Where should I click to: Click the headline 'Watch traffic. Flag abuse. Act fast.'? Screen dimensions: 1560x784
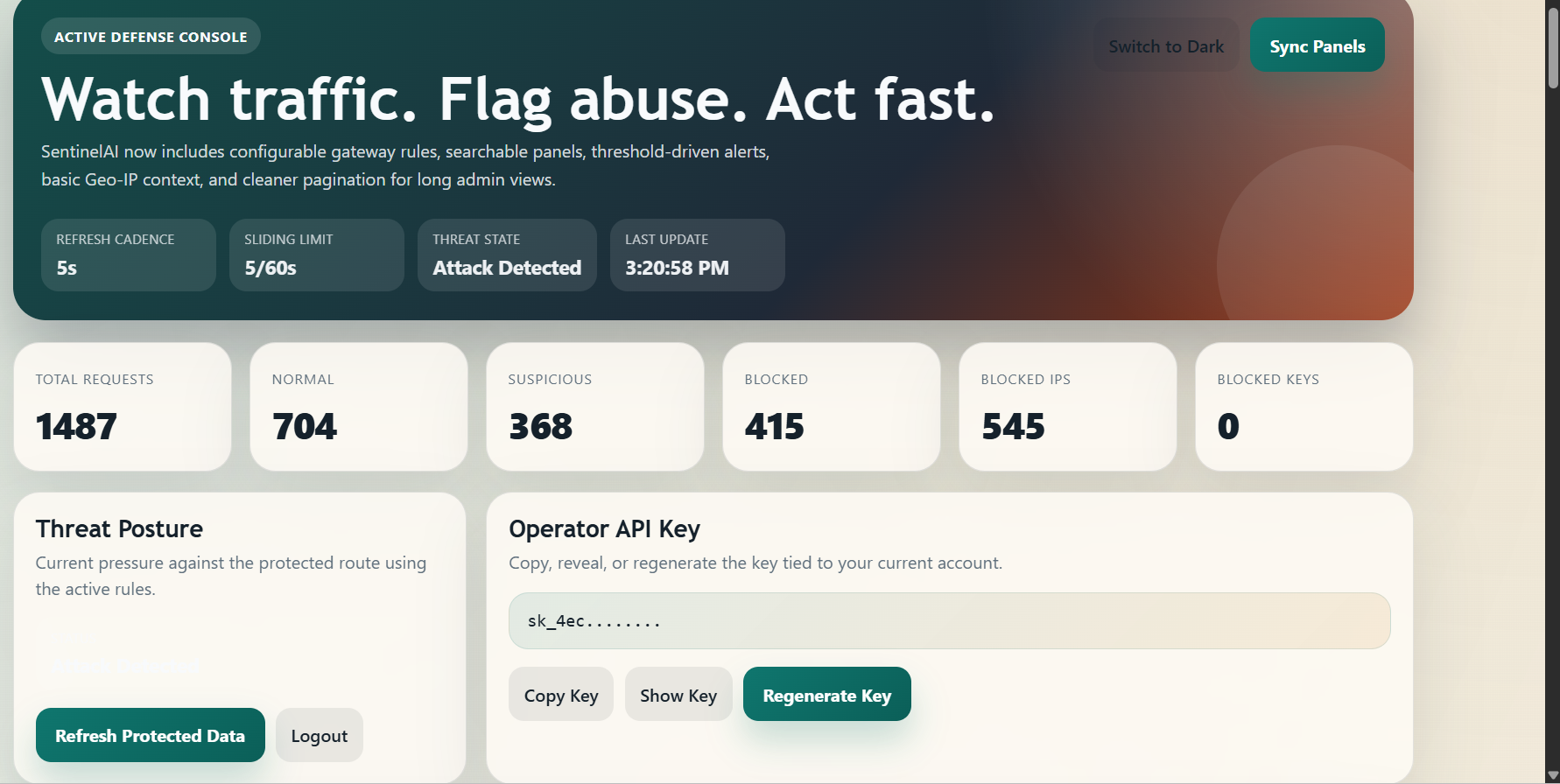coord(518,99)
